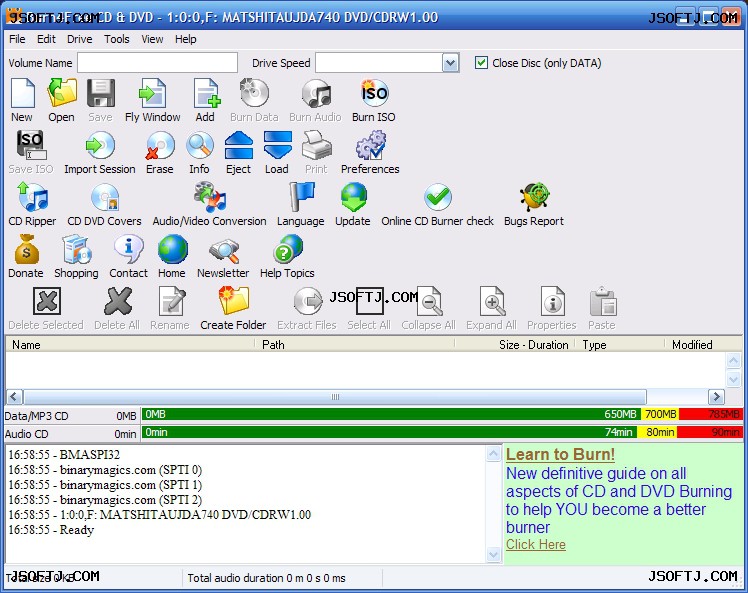Open Help Topics icon
The width and height of the screenshot is (748, 593).
(288, 249)
